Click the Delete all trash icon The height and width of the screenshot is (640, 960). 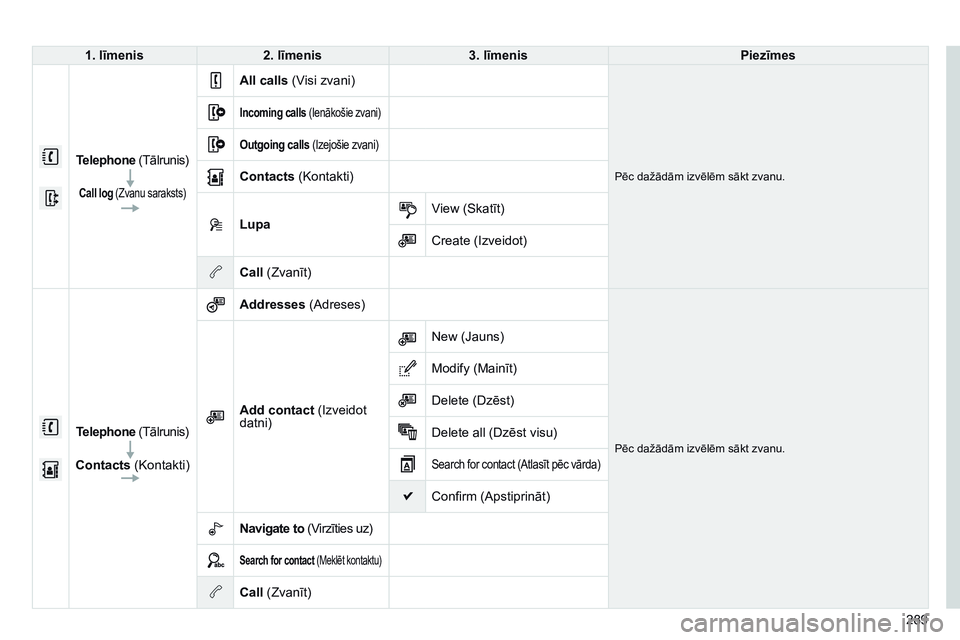tap(408, 432)
